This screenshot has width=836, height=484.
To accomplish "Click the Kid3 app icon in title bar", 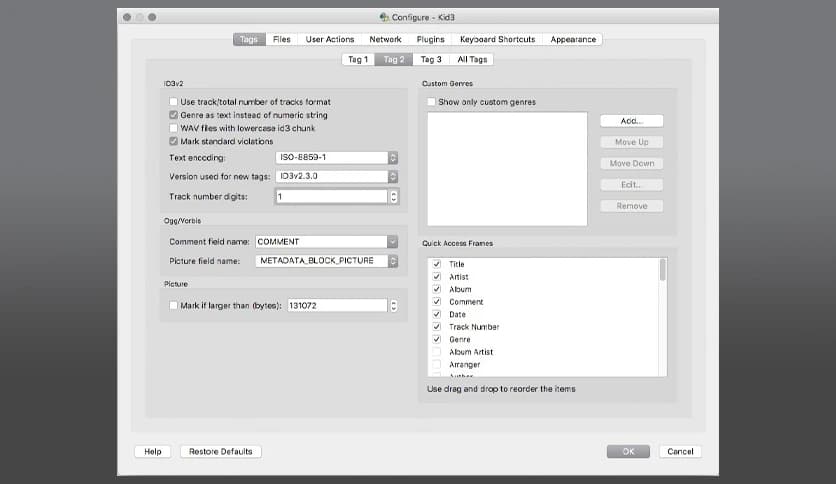I will [384, 17].
